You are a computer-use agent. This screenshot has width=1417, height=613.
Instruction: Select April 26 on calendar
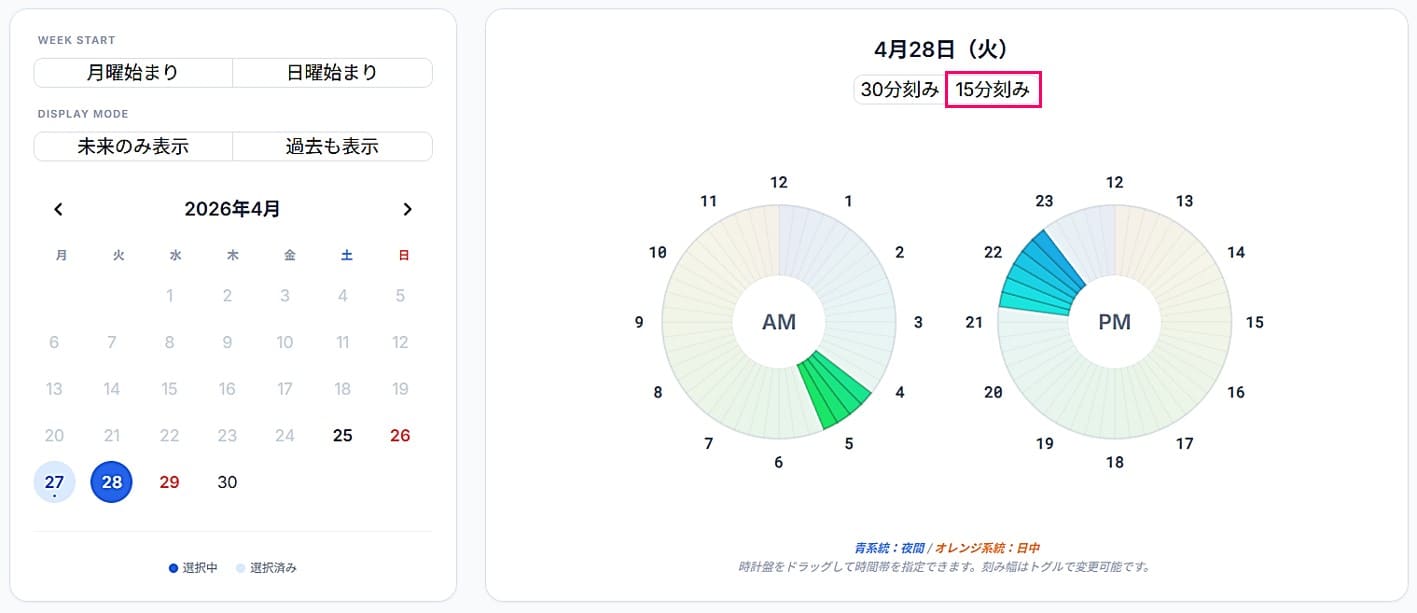tap(400, 435)
